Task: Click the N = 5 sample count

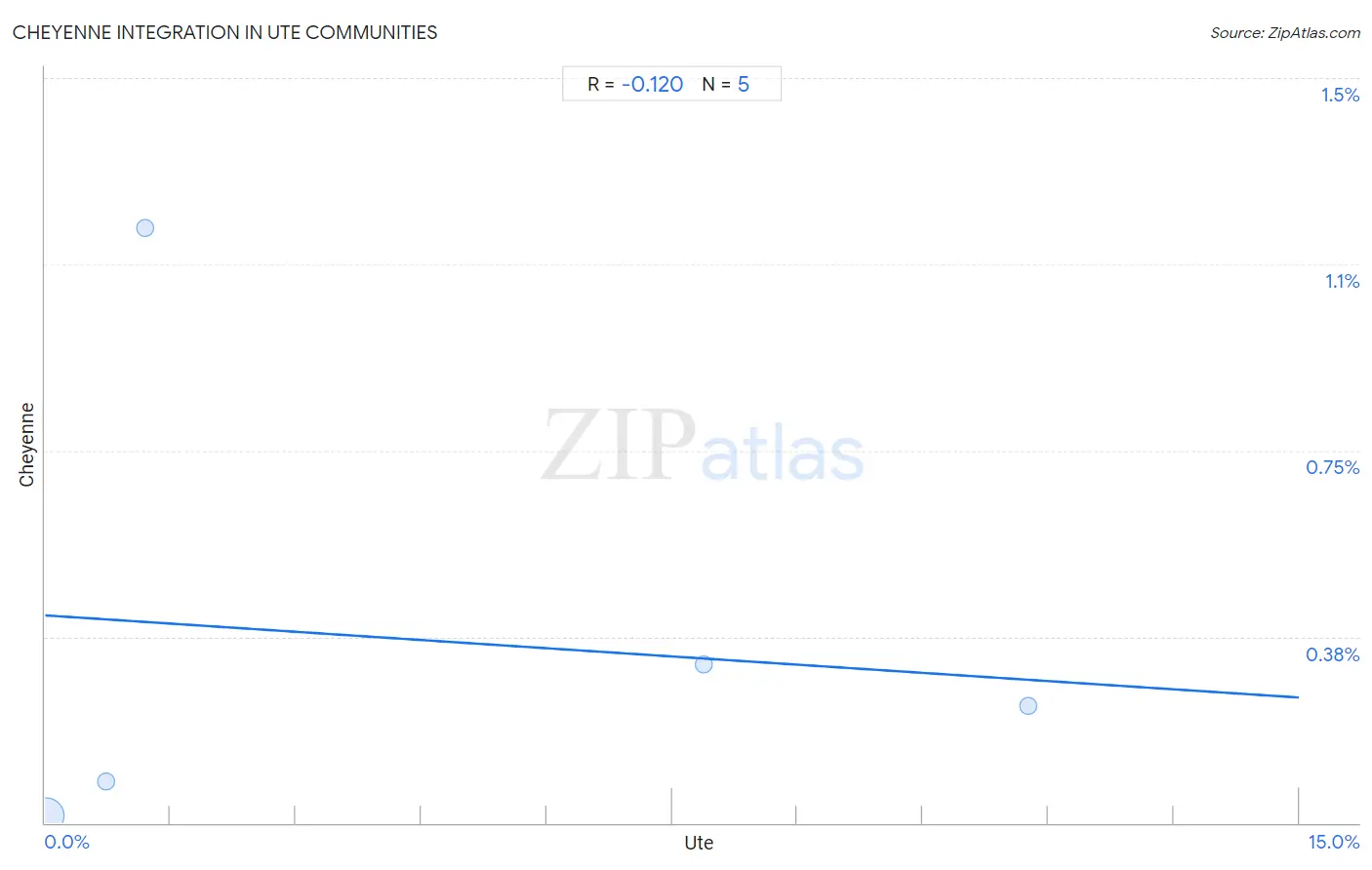Action: 726,84
